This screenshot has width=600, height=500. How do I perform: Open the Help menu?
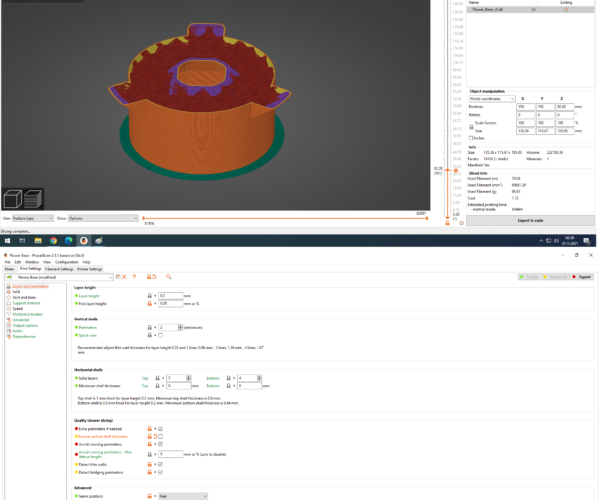click(x=86, y=262)
